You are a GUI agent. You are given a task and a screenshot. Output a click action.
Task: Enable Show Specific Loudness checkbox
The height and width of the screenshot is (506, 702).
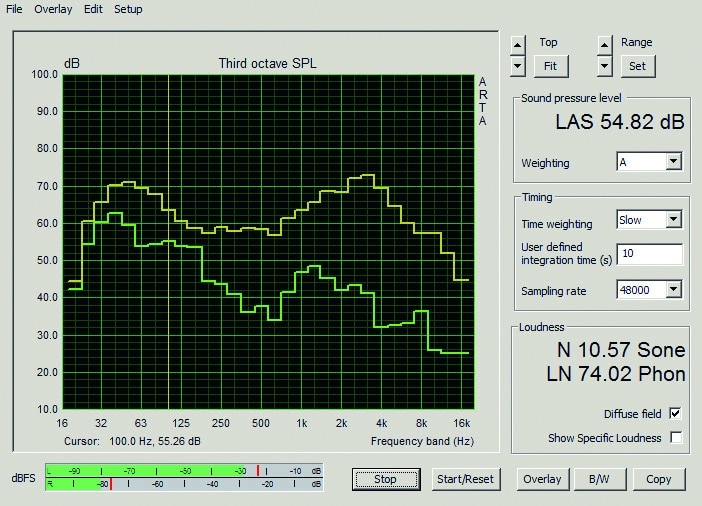pos(676,438)
